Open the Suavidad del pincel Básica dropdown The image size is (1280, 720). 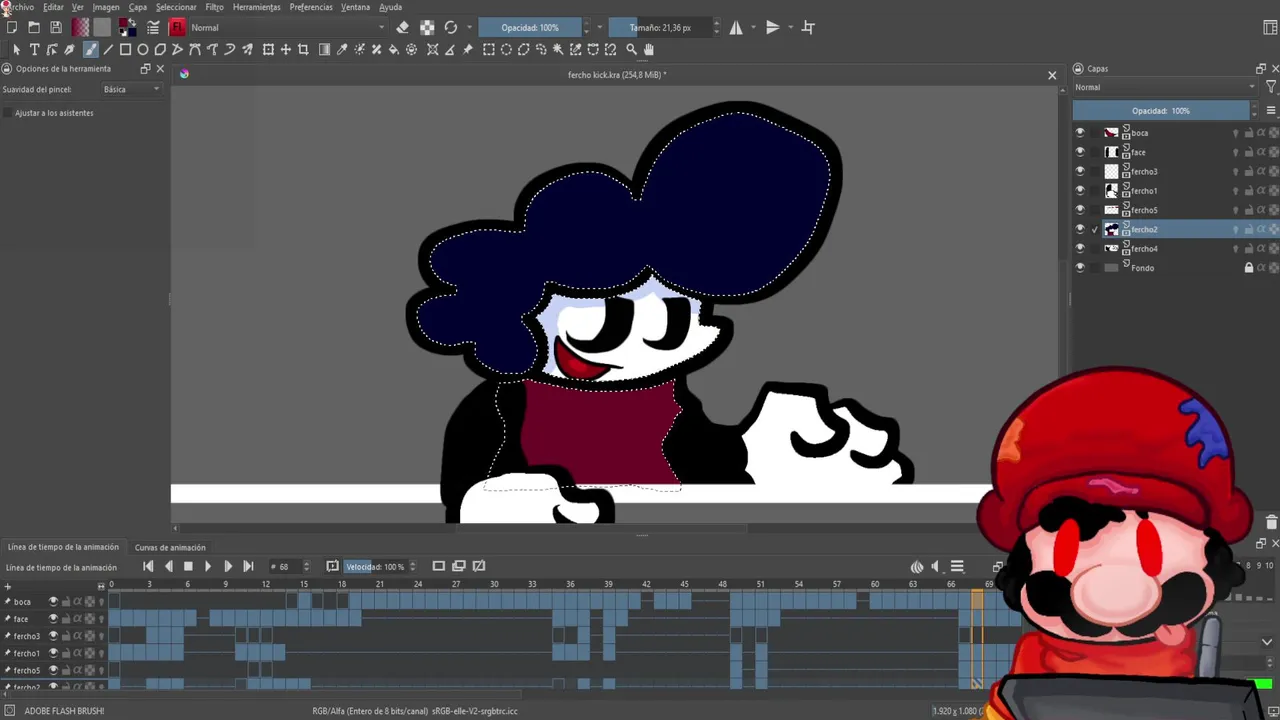tap(131, 89)
